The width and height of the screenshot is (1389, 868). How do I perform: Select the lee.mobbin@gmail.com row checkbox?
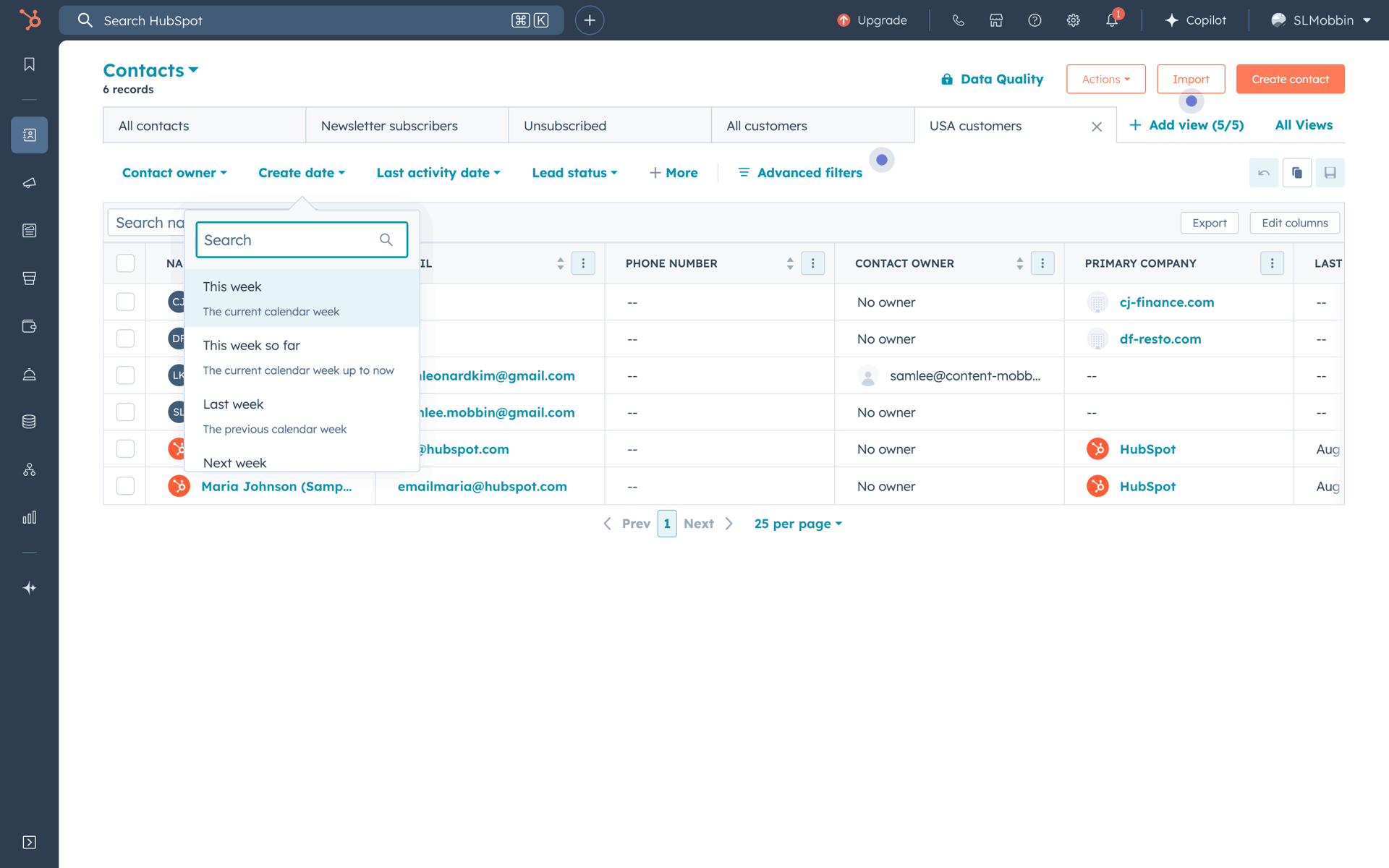coord(125,412)
